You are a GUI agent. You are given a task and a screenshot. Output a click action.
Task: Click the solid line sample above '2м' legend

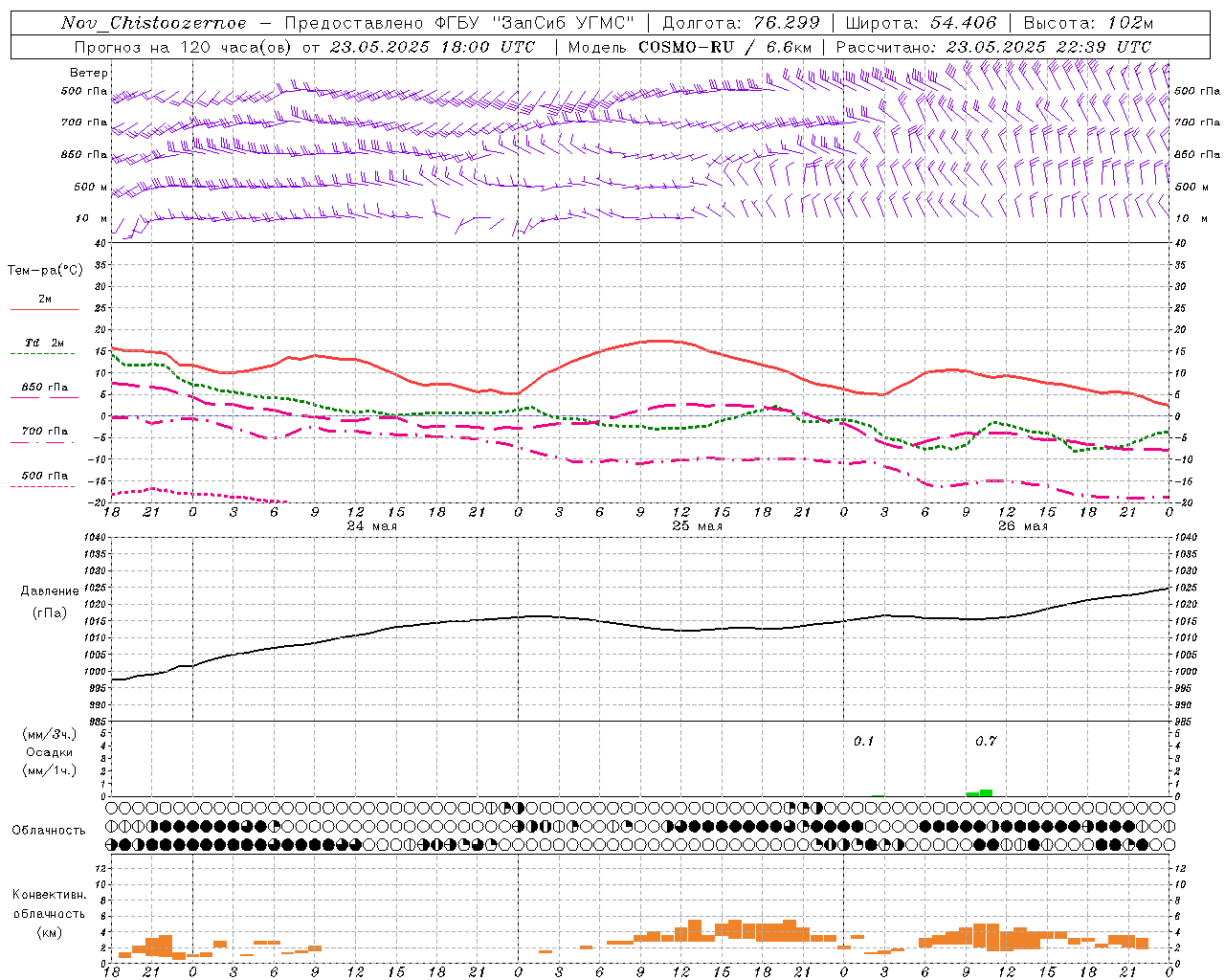pos(44,309)
